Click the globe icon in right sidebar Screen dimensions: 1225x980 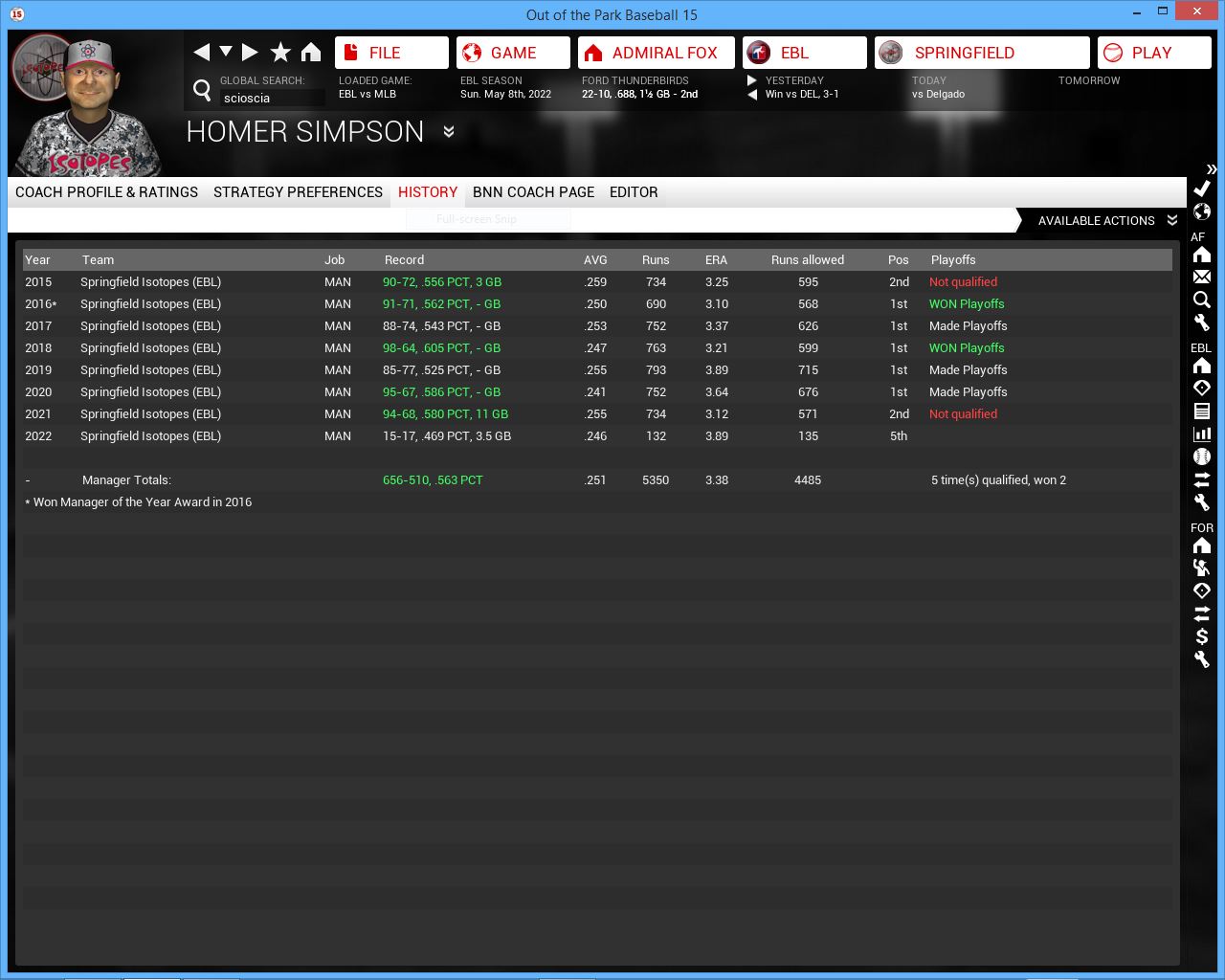(x=1202, y=212)
